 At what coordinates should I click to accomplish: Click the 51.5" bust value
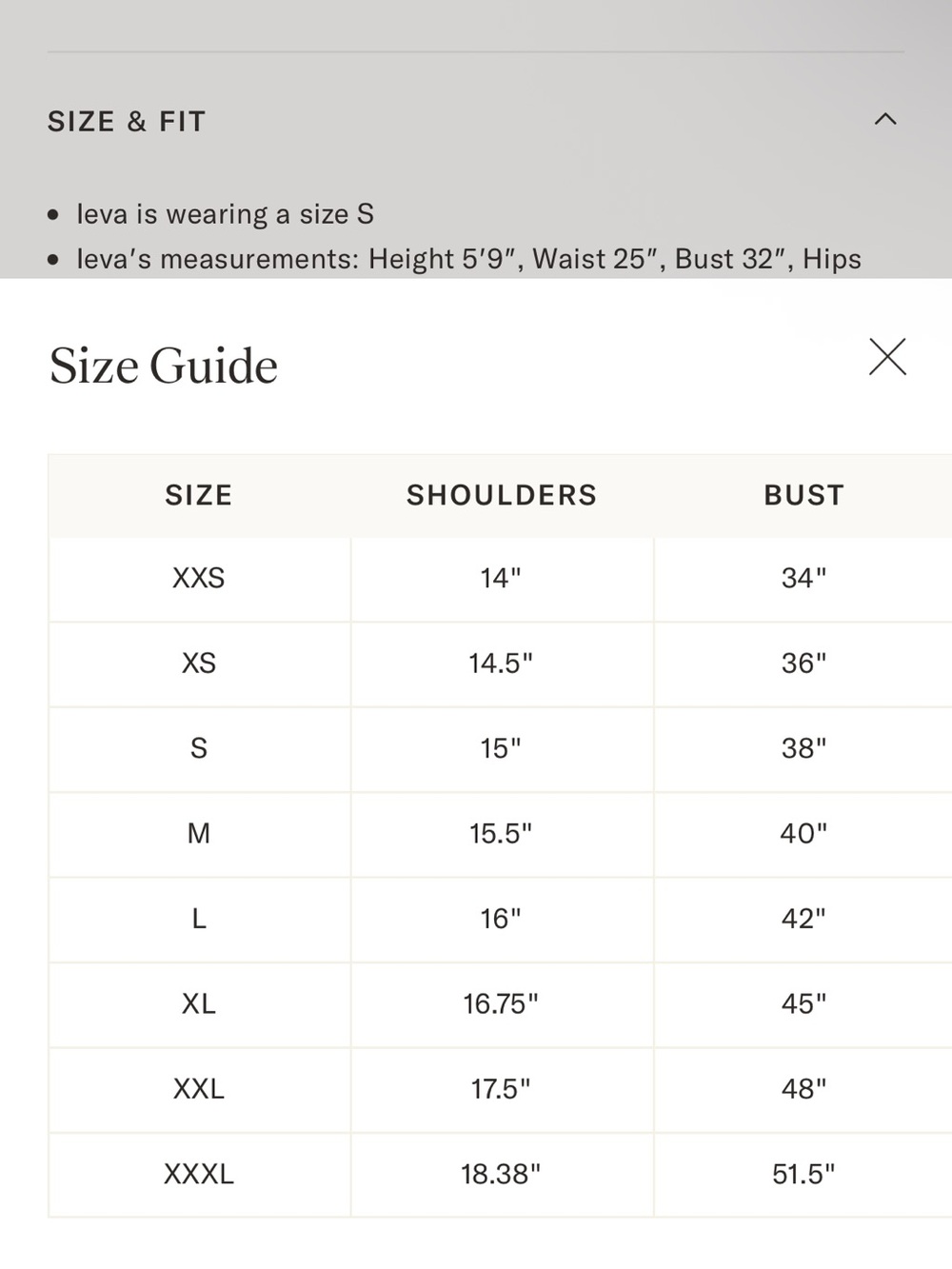coord(803,1174)
